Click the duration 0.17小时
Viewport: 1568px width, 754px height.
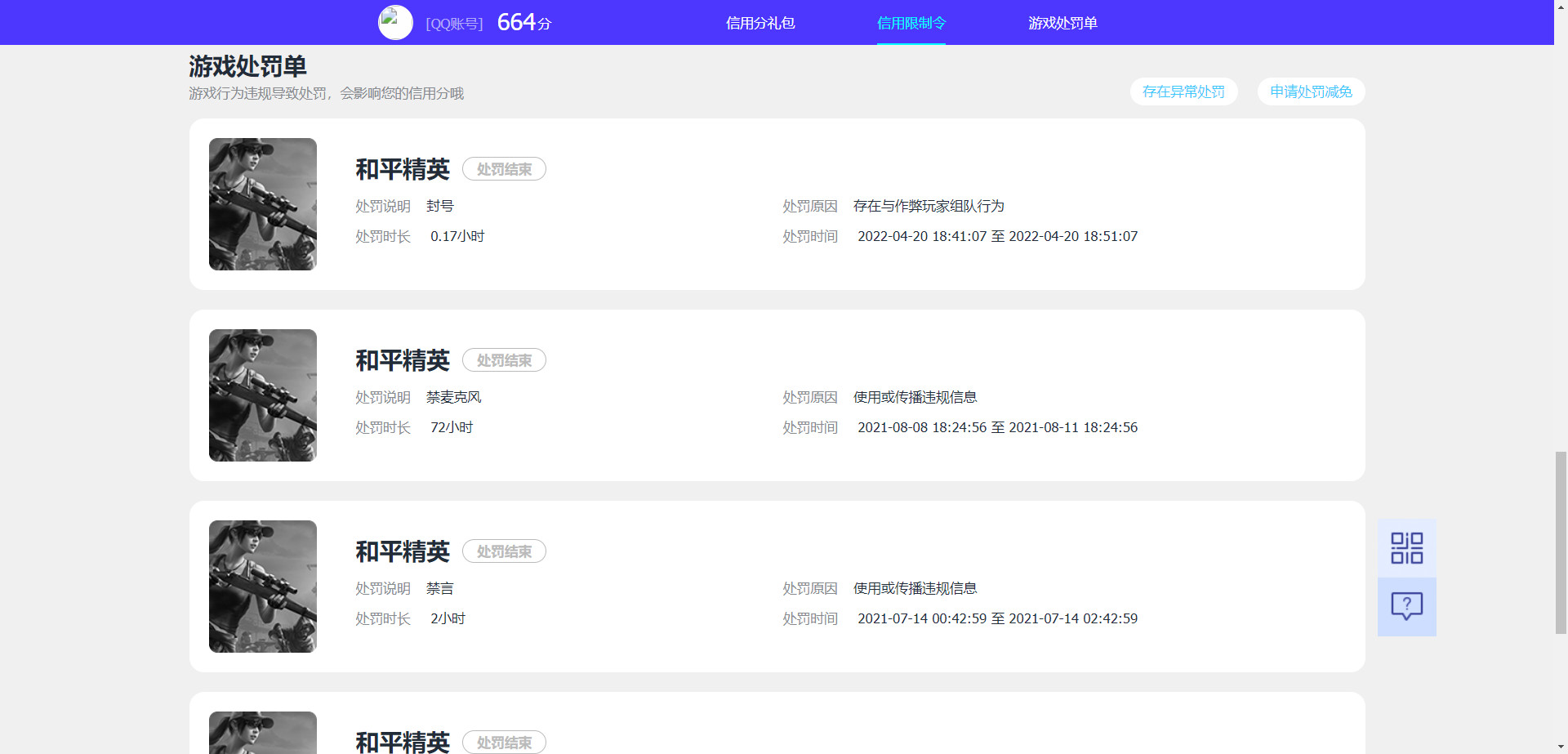pyautogui.click(x=457, y=236)
